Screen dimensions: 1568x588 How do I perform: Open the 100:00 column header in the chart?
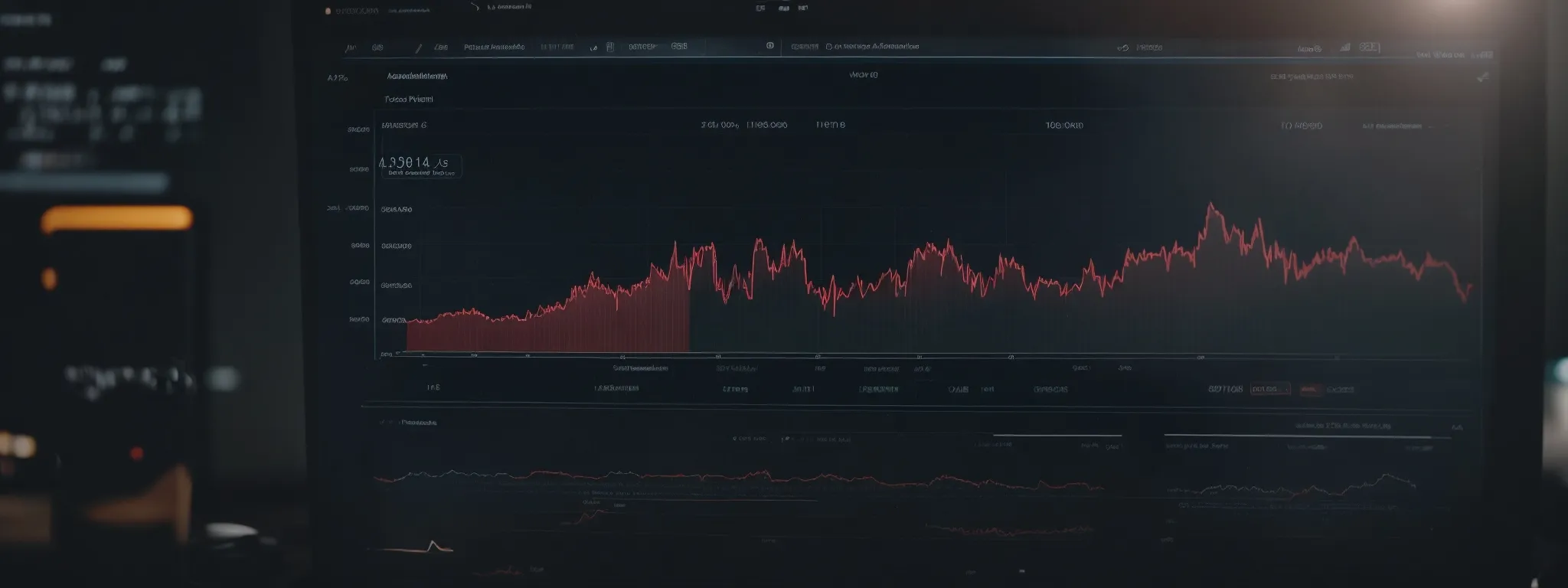1064,125
